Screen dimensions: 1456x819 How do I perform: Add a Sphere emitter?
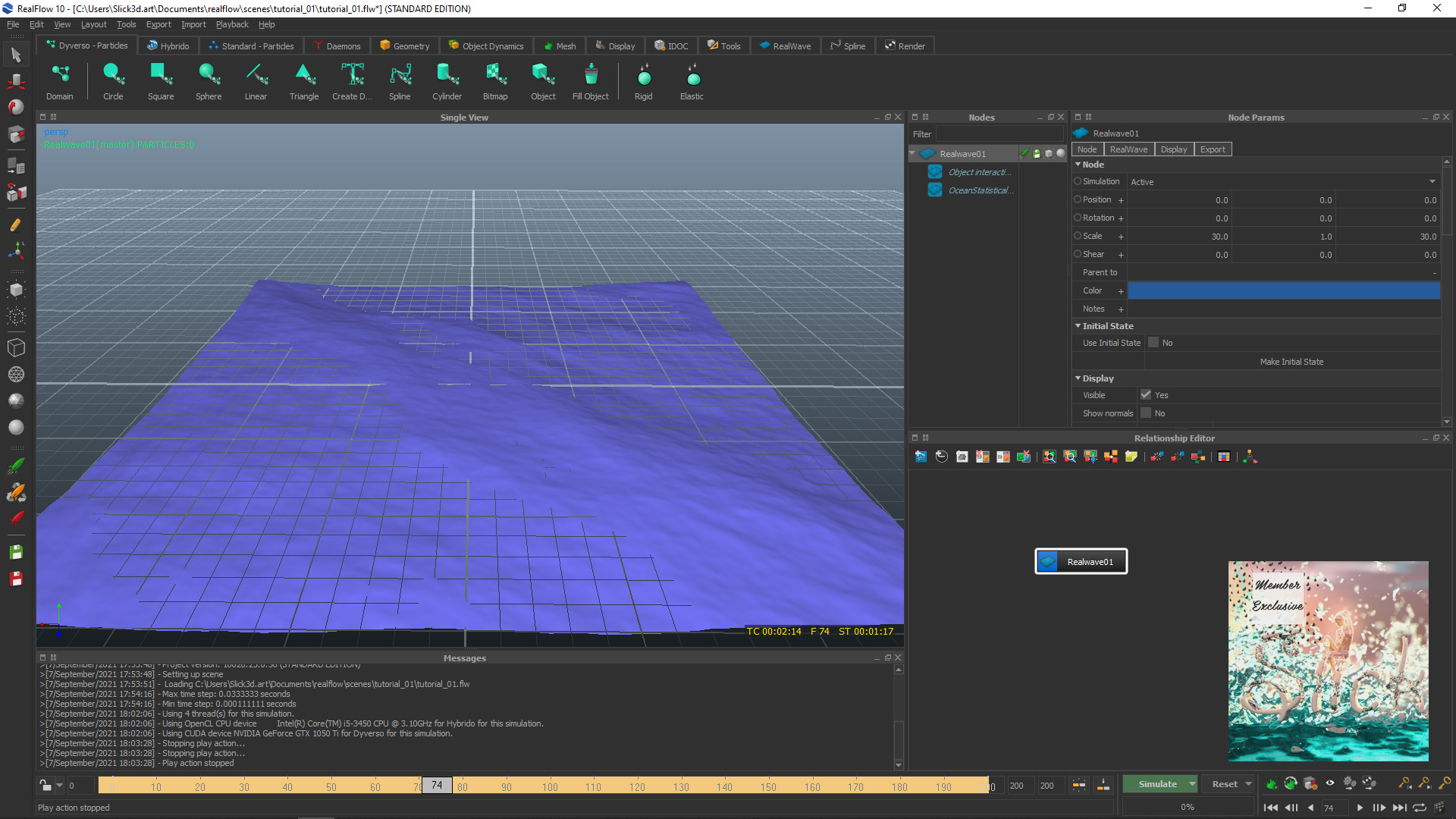coord(209,82)
